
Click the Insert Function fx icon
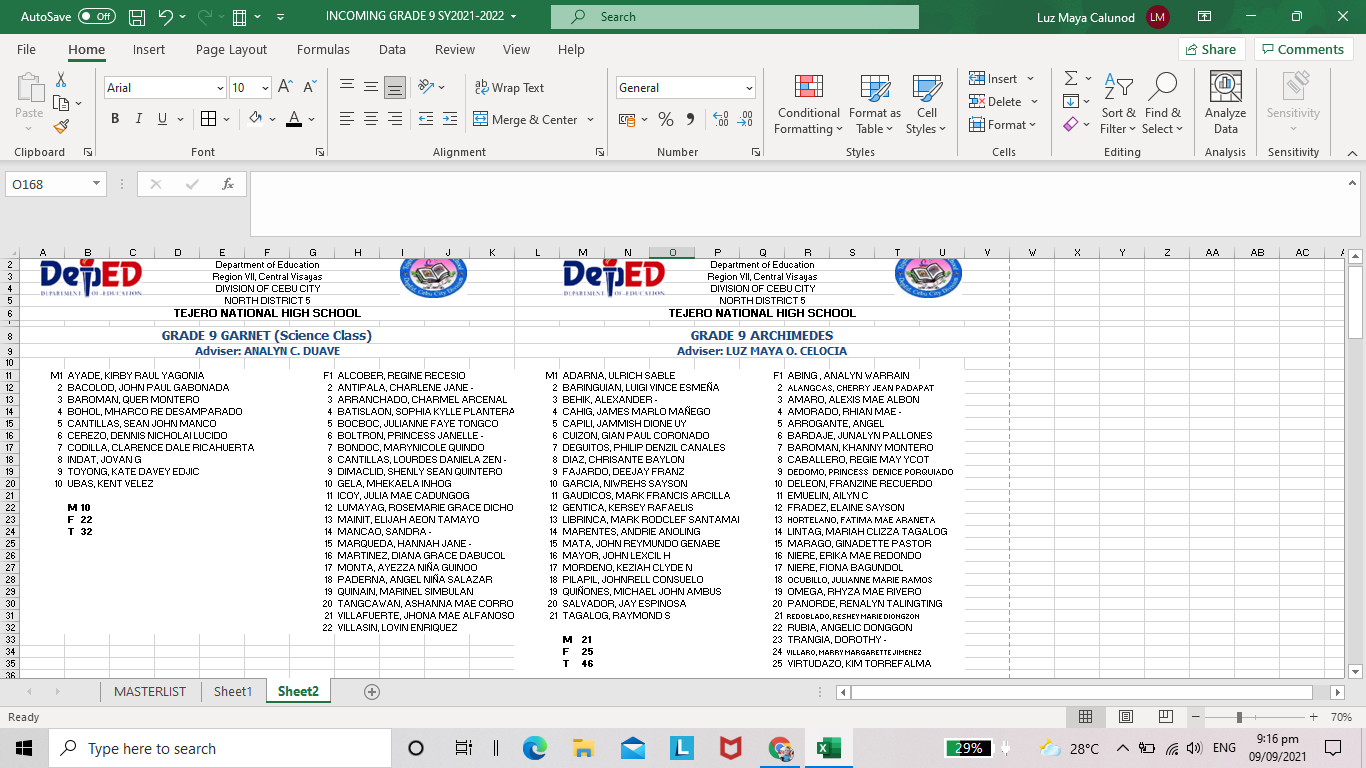click(228, 184)
